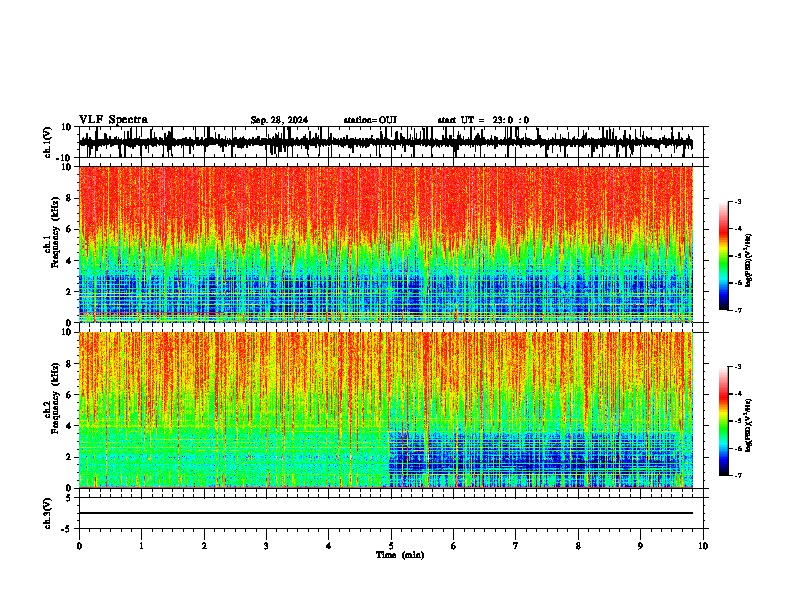The height and width of the screenshot is (612, 792).
Task: Click the "-7" label on ch.1 color scale
Action: [x=738, y=310]
